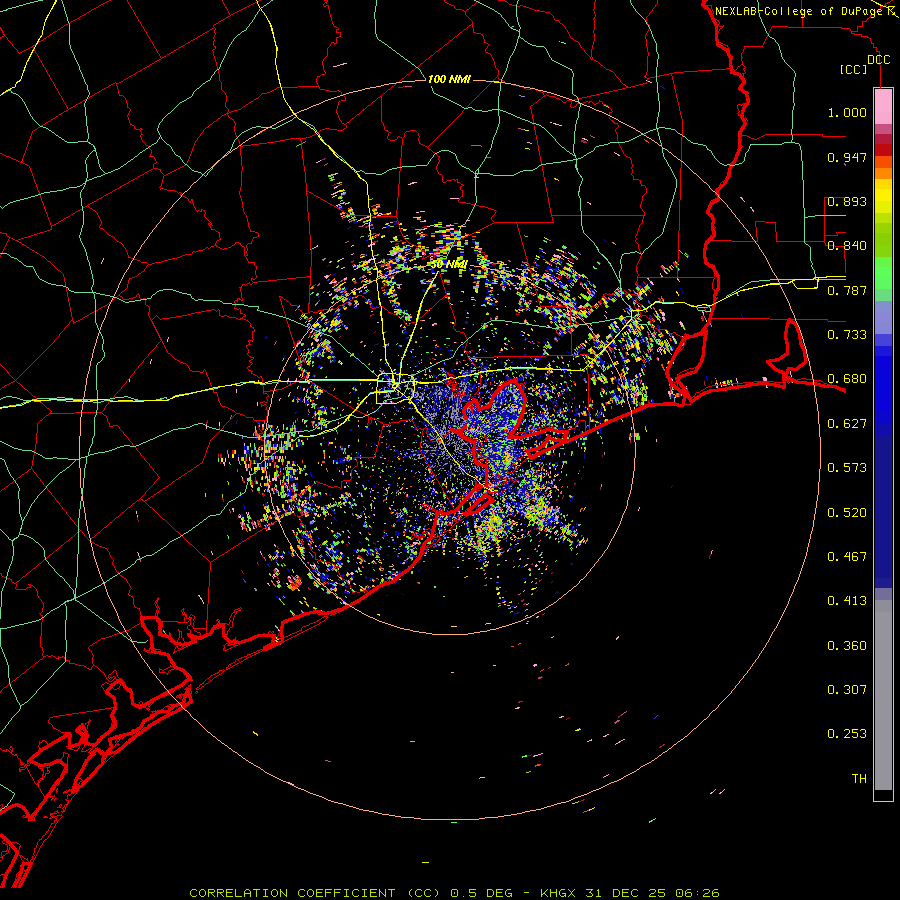Click the 100 NMI range ring label
Image resolution: width=900 pixels, height=900 pixels.
pyautogui.click(x=449, y=79)
